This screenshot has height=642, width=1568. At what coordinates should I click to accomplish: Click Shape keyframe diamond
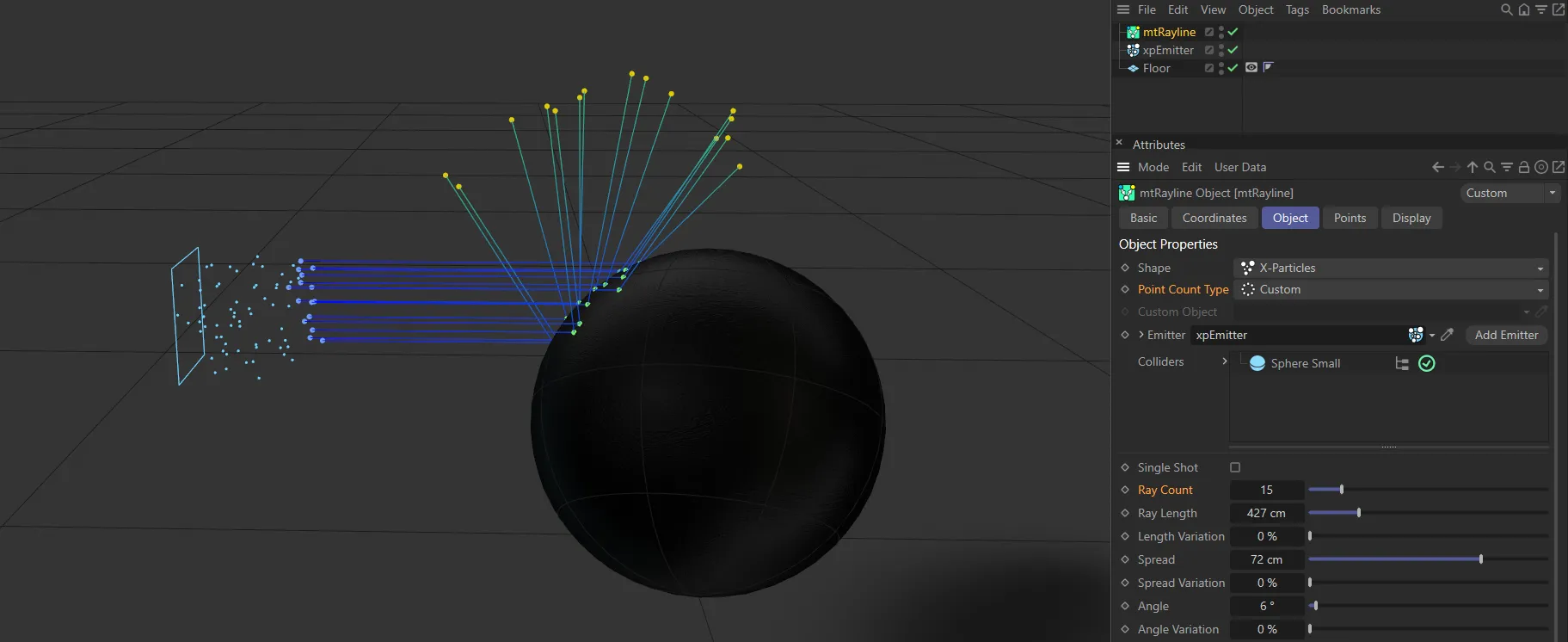(1125, 268)
